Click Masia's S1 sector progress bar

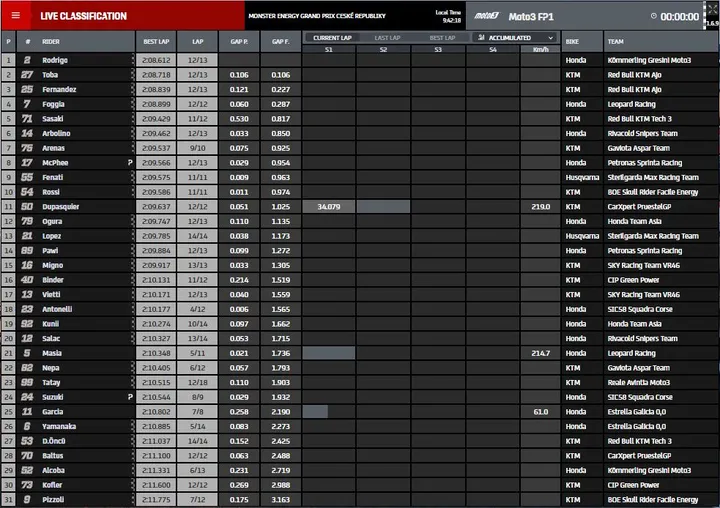329,353
